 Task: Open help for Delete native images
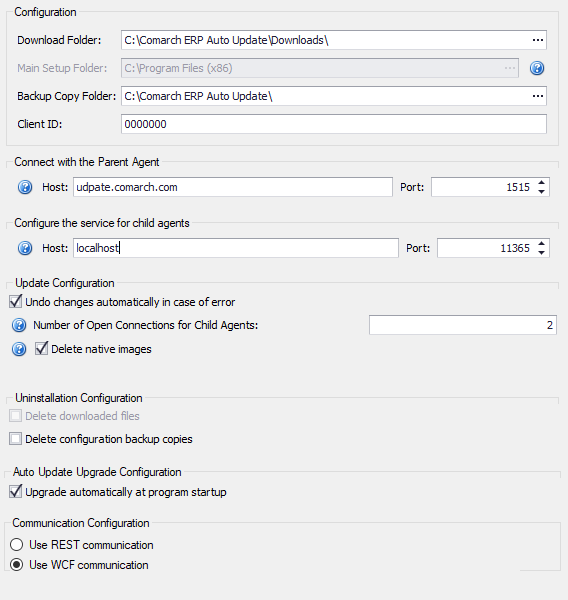click(19, 349)
